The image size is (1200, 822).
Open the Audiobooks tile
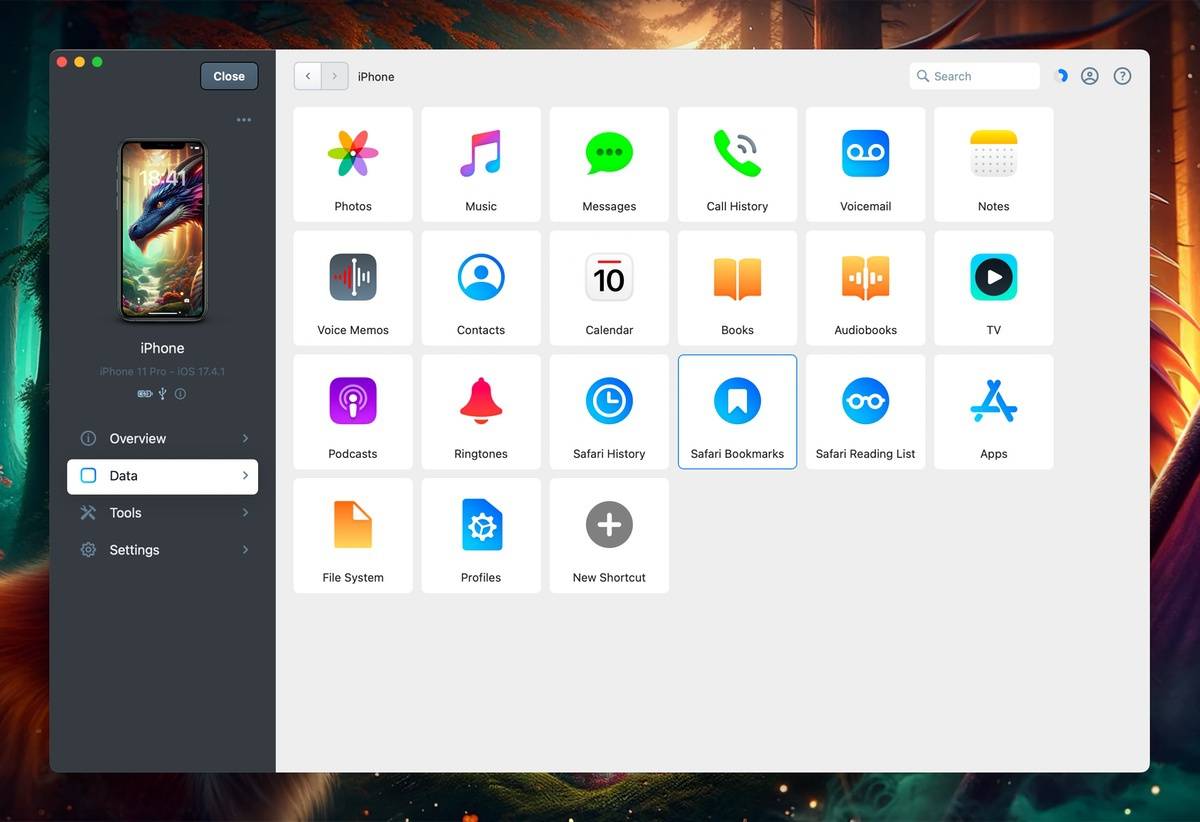[865, 288]
